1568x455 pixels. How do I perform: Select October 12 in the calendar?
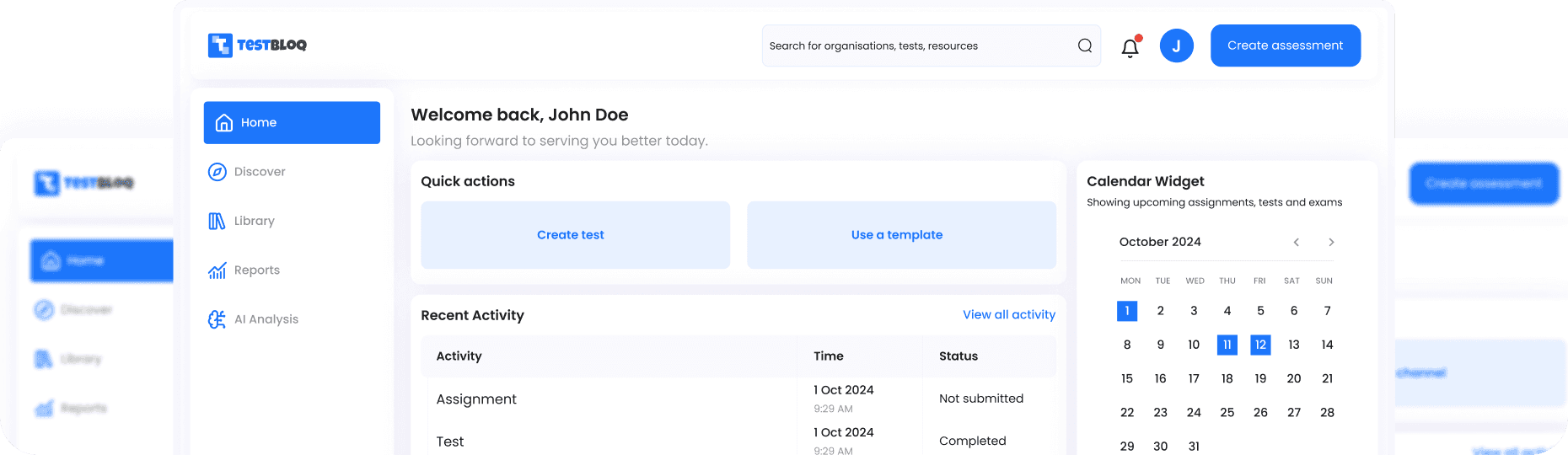pyautogui.click(x=1260, y=345)
